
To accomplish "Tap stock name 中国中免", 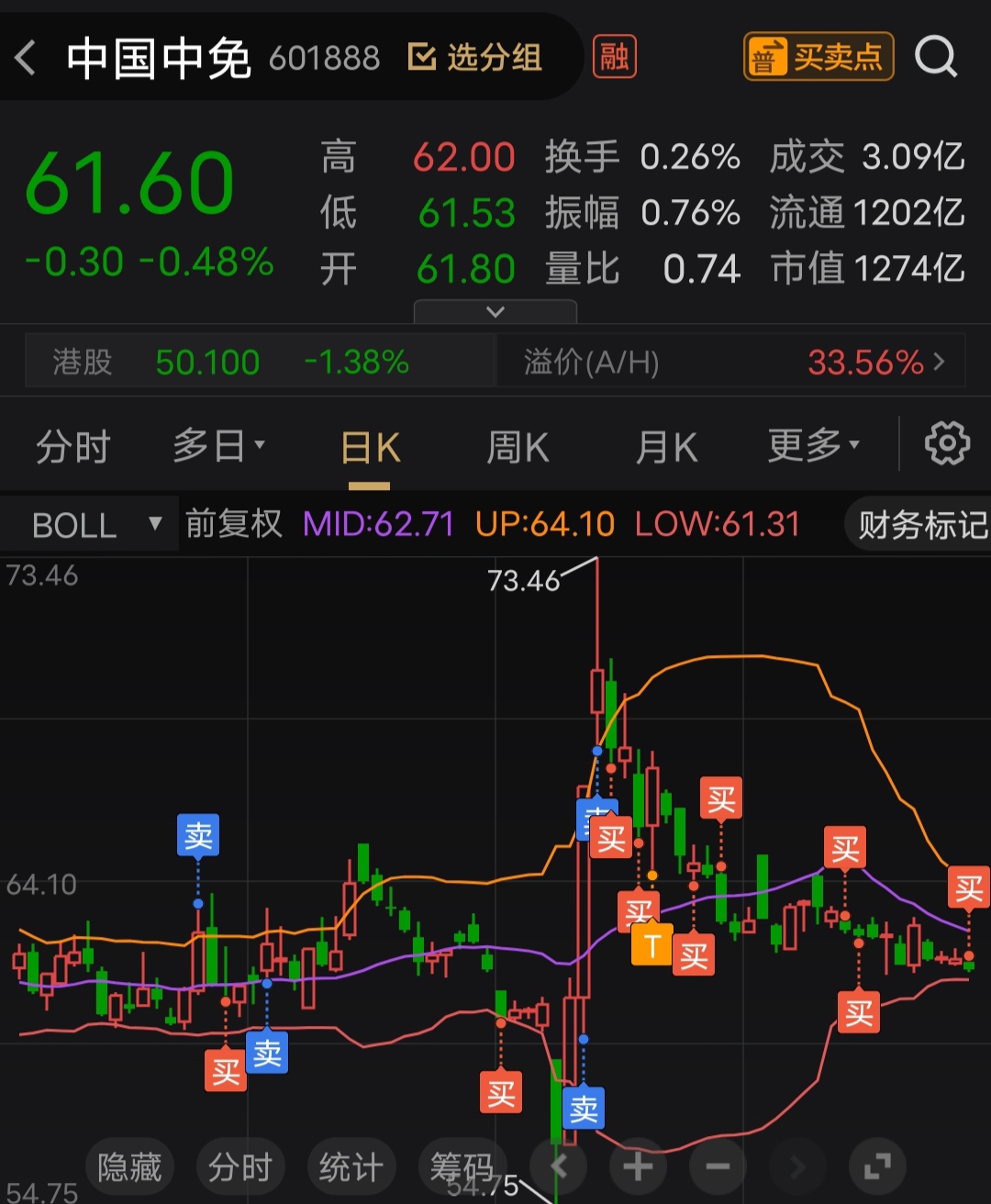I will (x=159, y=59).
